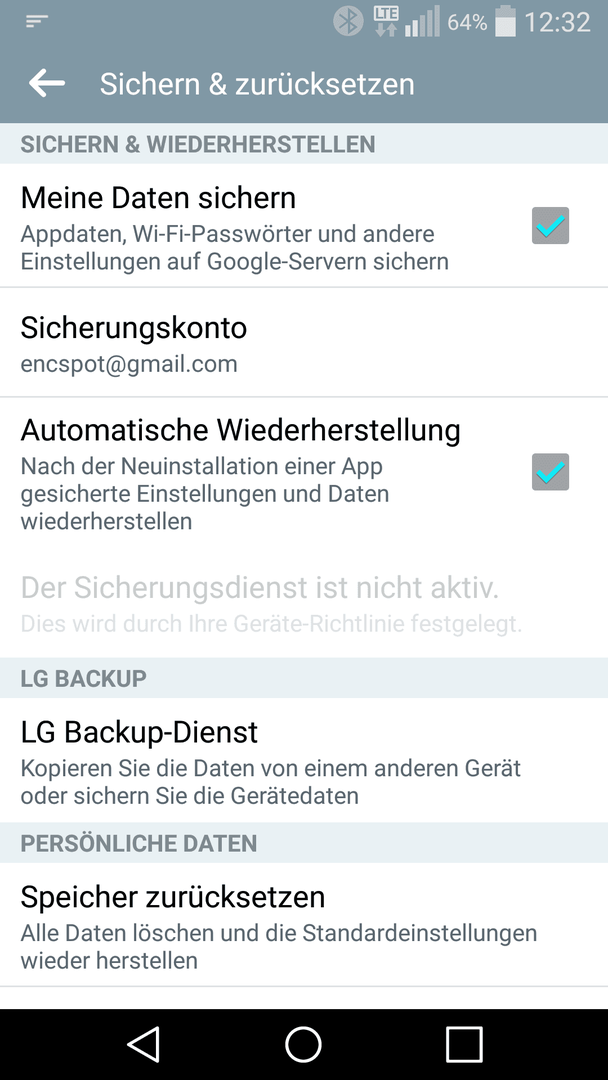
Task: Tap the LTE data indicator icon
Action: (x=385, y=22)
